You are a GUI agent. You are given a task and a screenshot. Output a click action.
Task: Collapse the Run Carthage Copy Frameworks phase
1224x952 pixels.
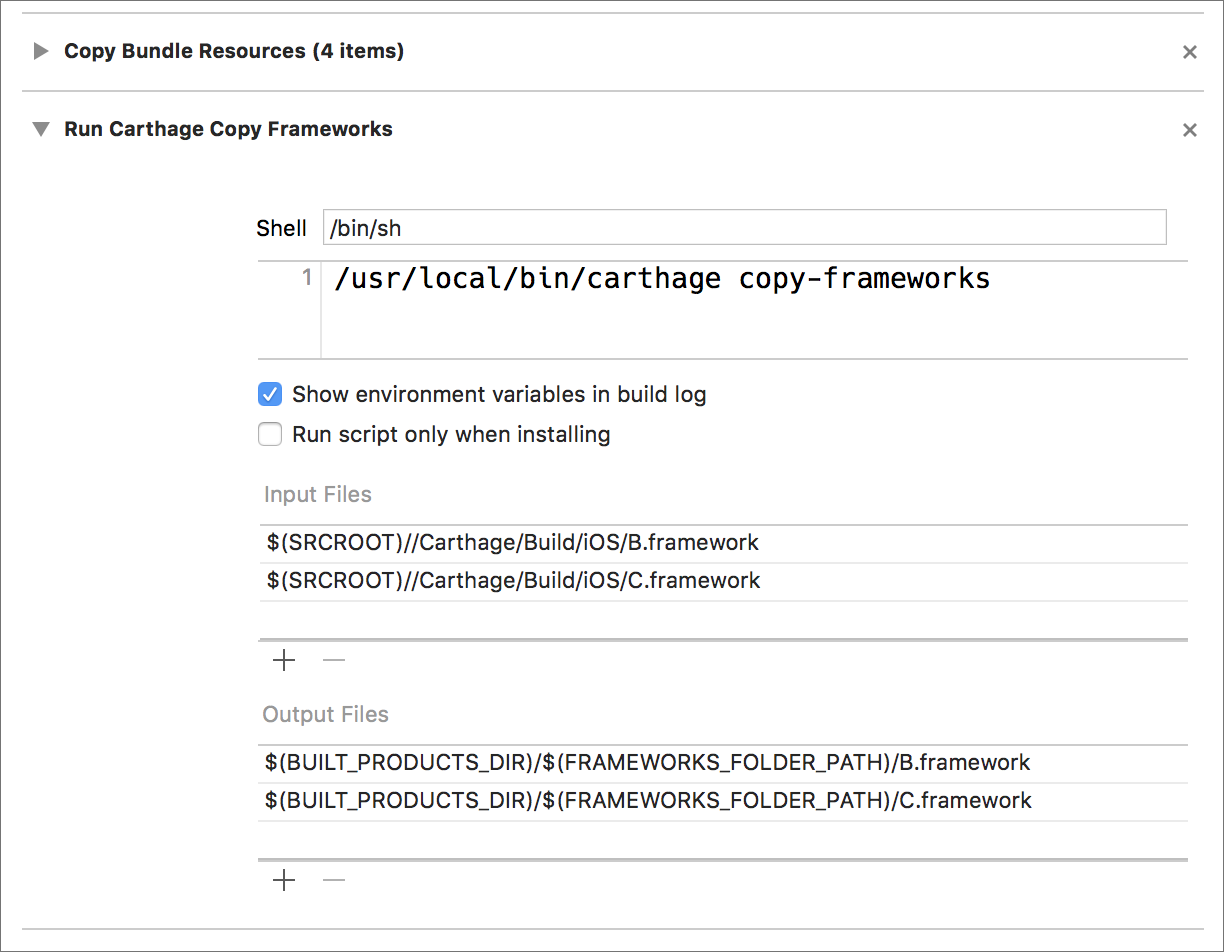coord(40,129)
